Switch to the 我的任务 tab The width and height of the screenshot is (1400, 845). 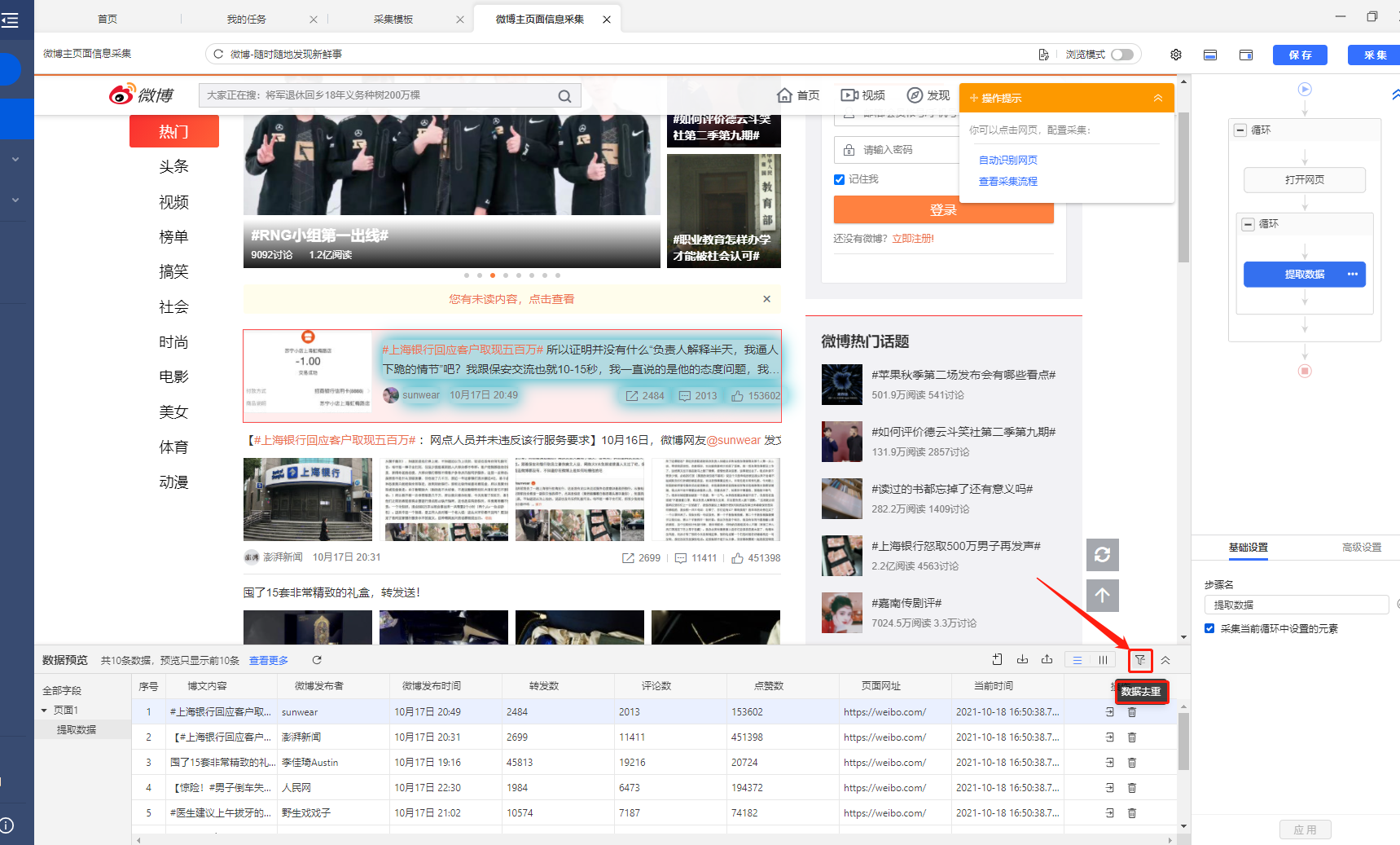(246, 19)
